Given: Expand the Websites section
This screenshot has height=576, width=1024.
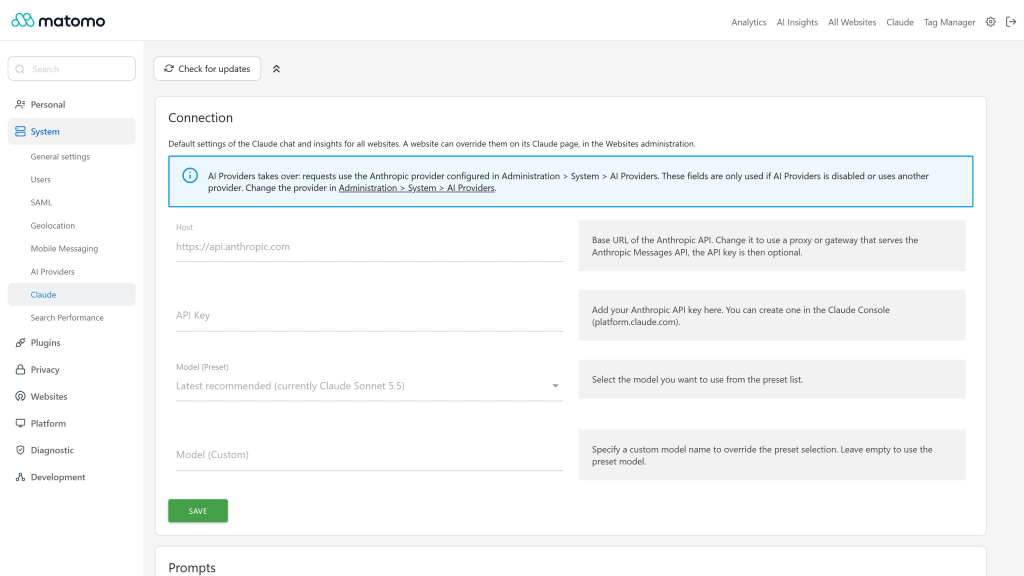Looking at the screenshot, I should point(72,396).
